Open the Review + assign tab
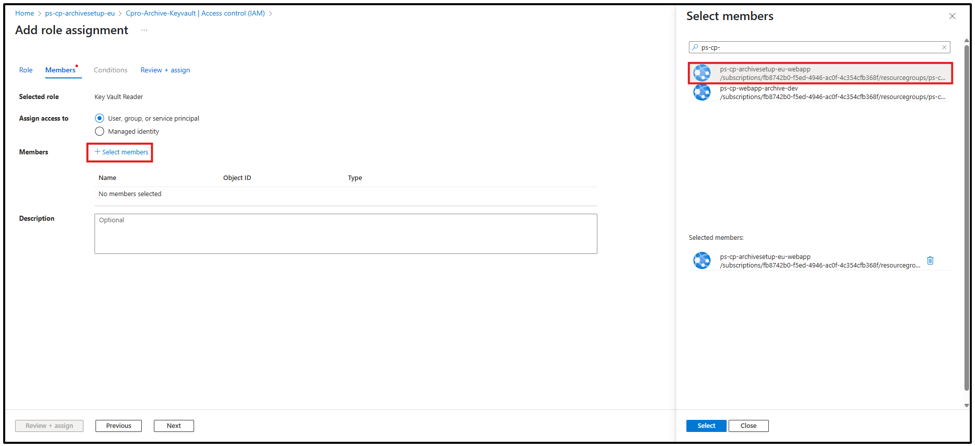The width and height of the screenshot is (975, 446). [165, 70]
